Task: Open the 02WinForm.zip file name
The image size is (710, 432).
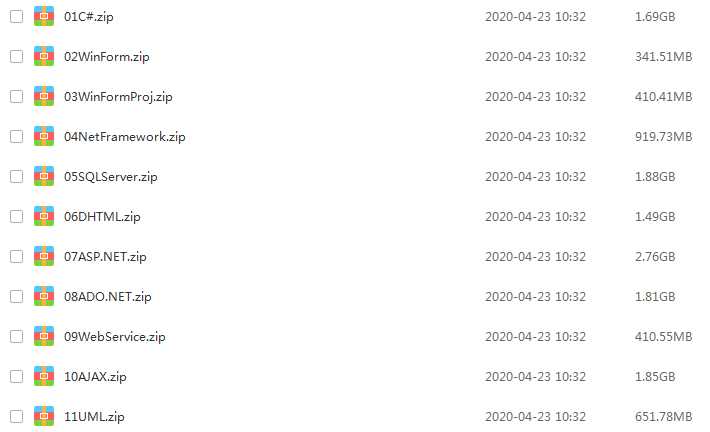Action: pyautogui.click(x=106, y=57)
